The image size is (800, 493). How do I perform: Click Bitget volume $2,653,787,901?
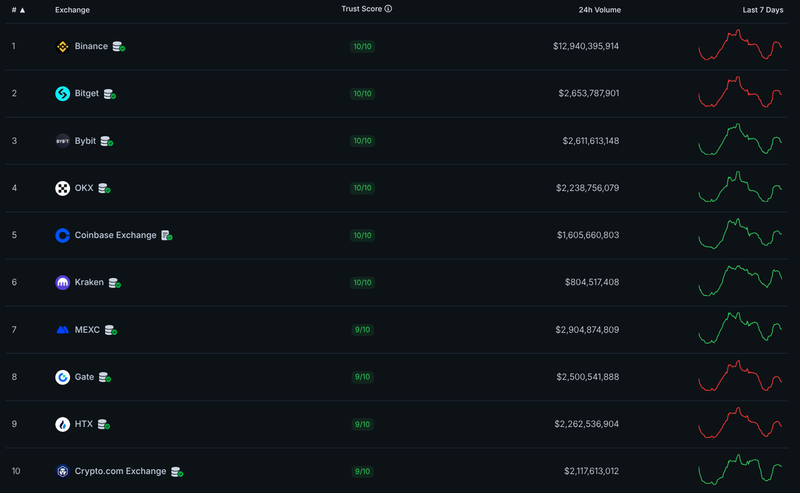[589, 93]
